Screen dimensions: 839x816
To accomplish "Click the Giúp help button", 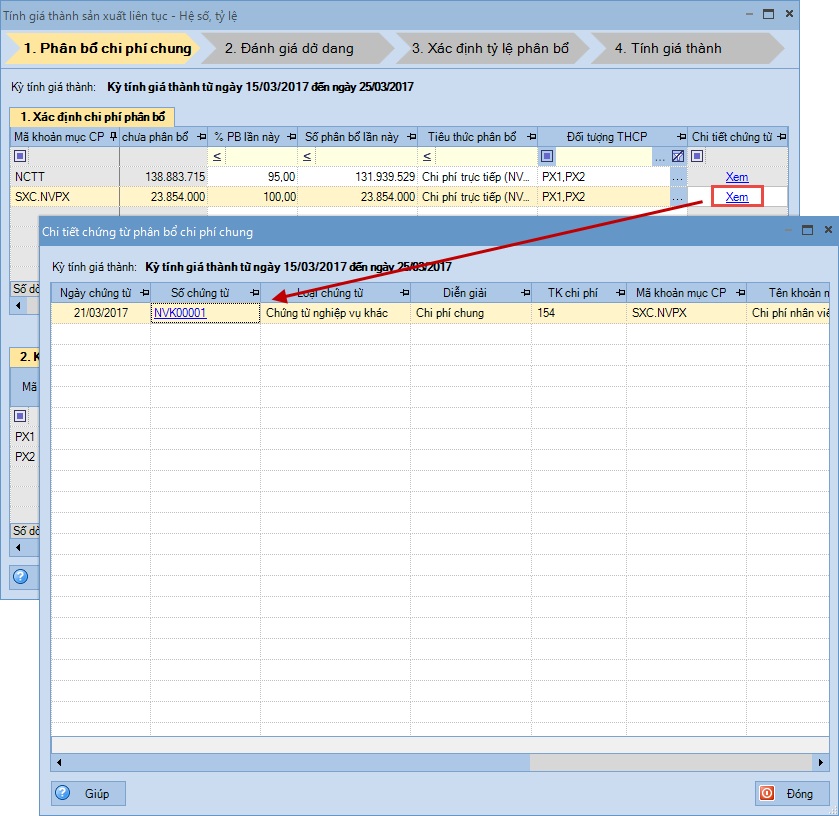I will pos(88,793).
